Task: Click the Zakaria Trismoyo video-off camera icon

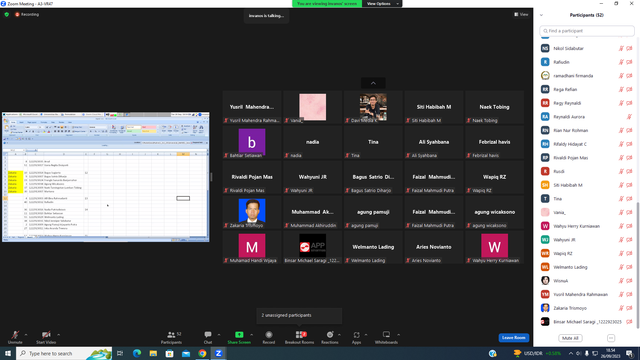Action: [x=629, y=308]
